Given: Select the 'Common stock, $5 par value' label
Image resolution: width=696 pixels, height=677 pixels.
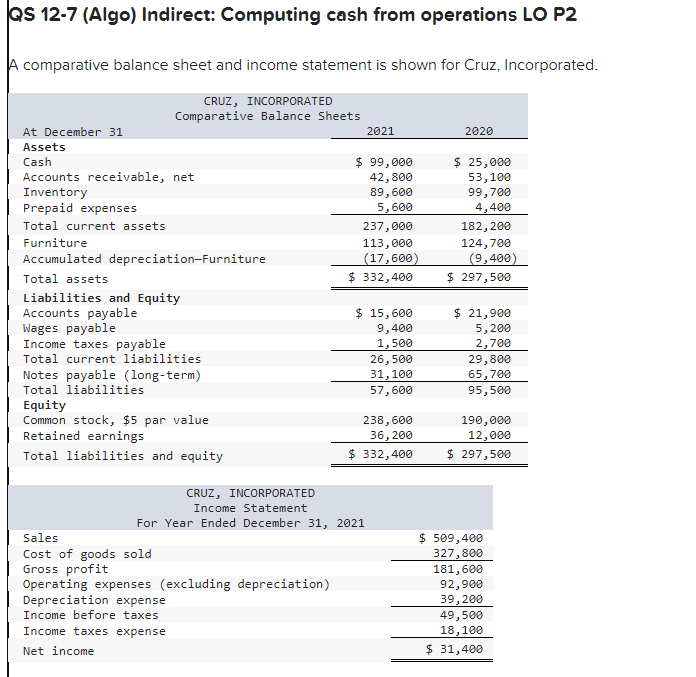Looking at the screenshot, I should [x=116, y=420].
